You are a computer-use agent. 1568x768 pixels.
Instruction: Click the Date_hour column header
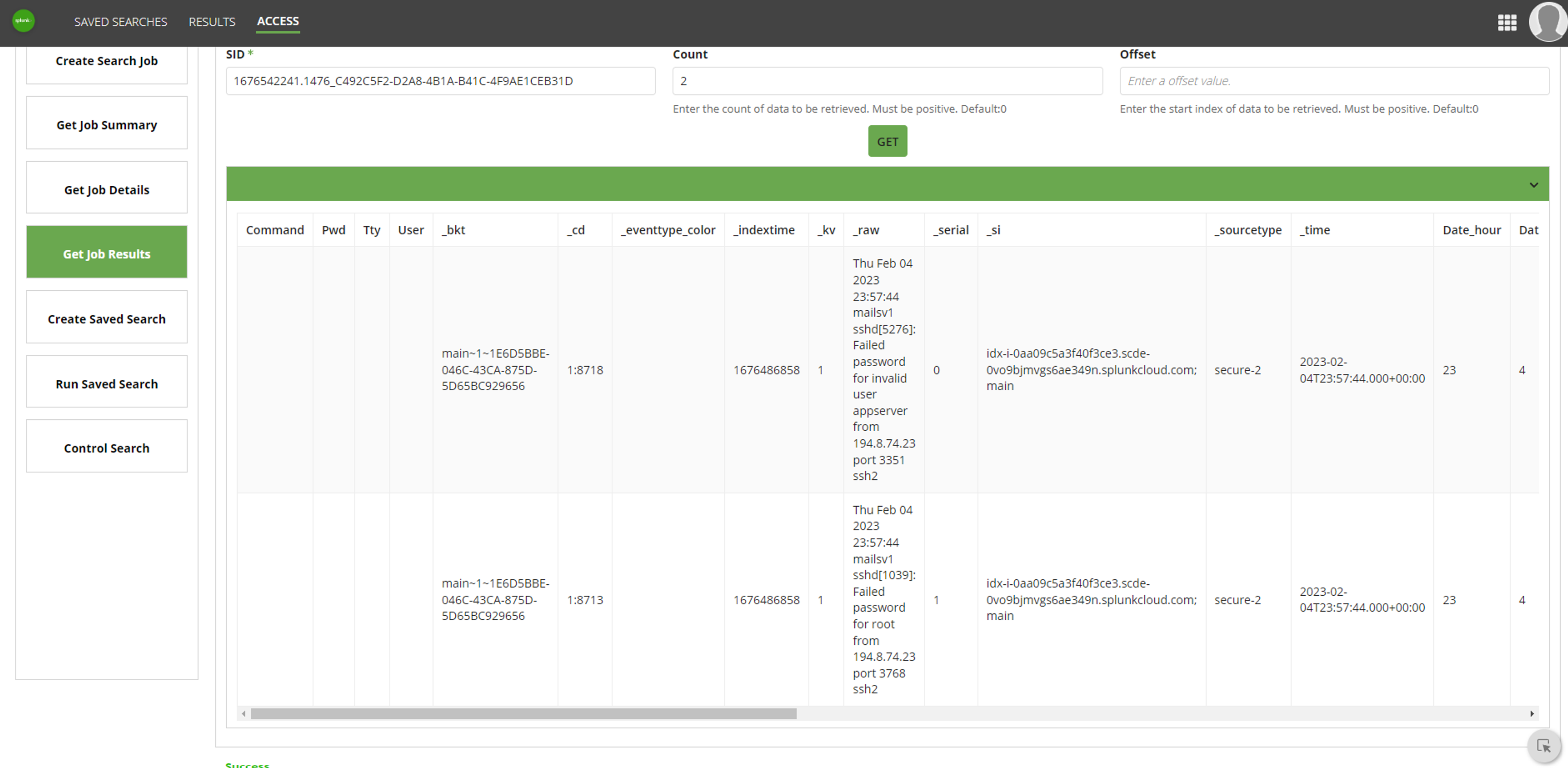click(x=1471, y=230)
